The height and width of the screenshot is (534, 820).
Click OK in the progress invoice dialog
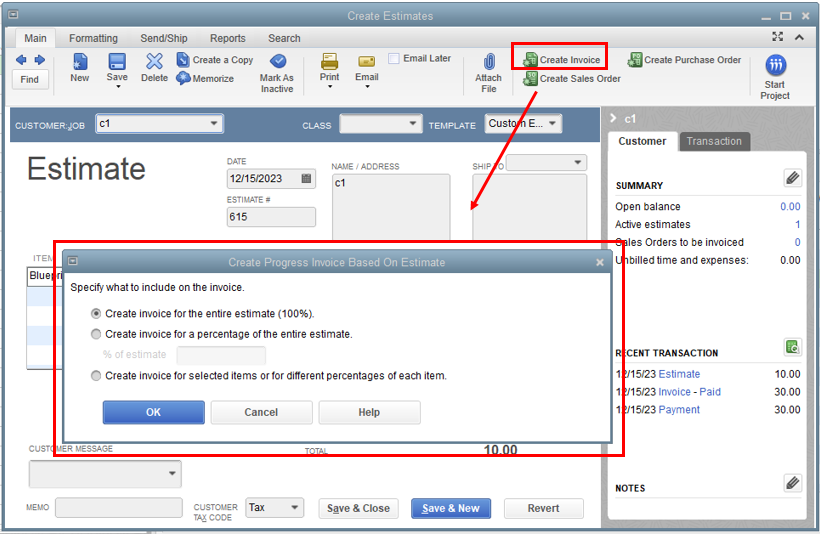[x=153, y=412]
